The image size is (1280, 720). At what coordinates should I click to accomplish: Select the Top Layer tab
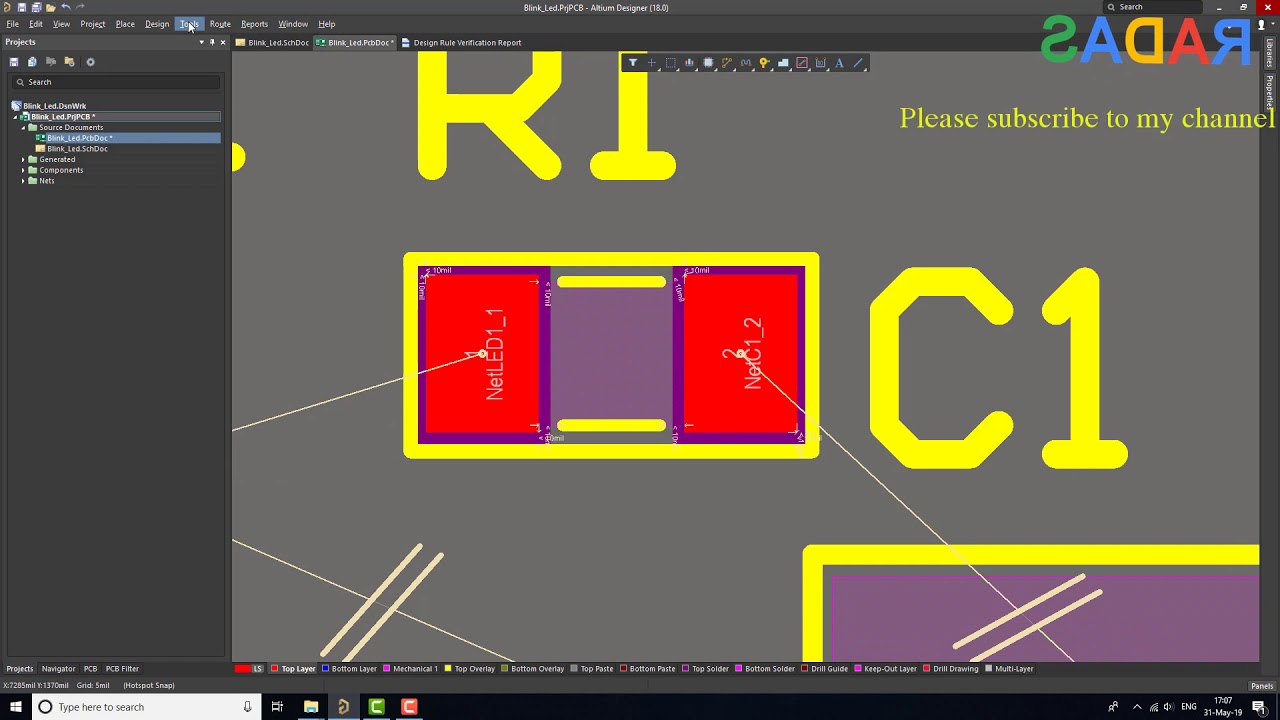293,669
